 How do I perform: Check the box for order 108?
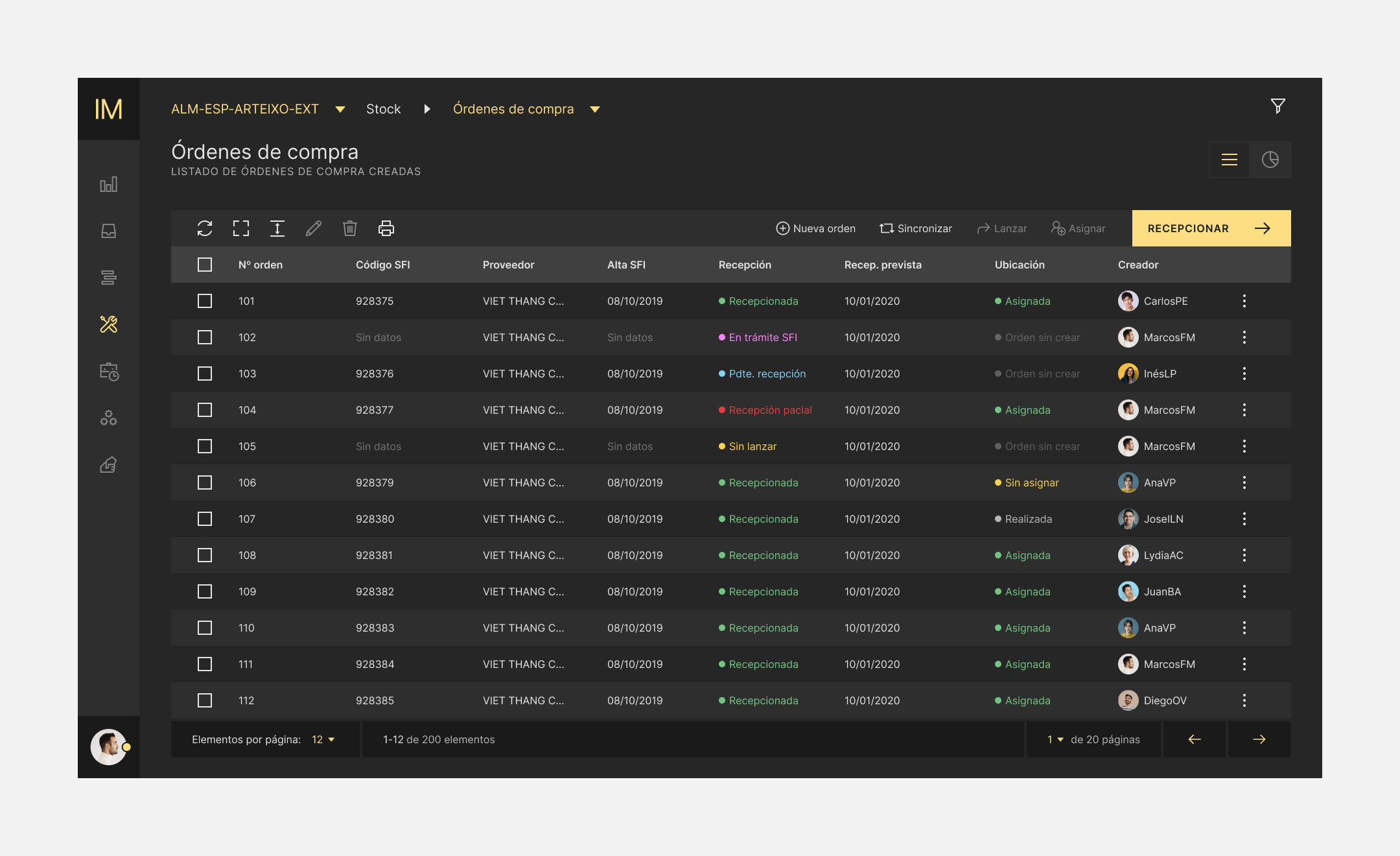[205, 555]
